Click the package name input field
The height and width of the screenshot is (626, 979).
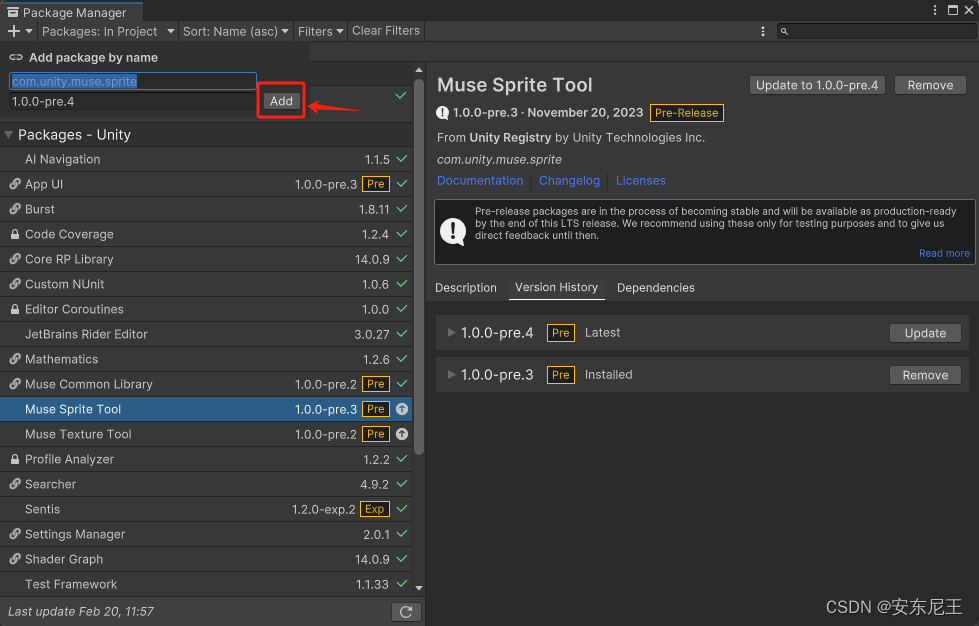(x=133, y=81)
